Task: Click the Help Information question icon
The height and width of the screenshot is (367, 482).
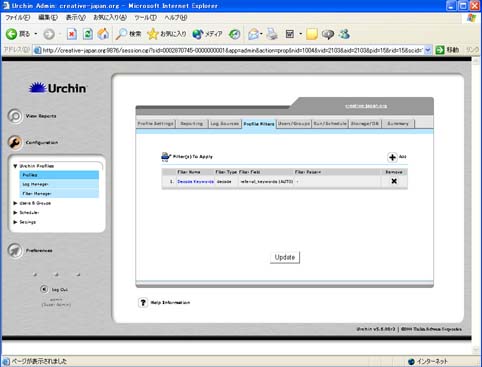Action: tap(143, 302)
